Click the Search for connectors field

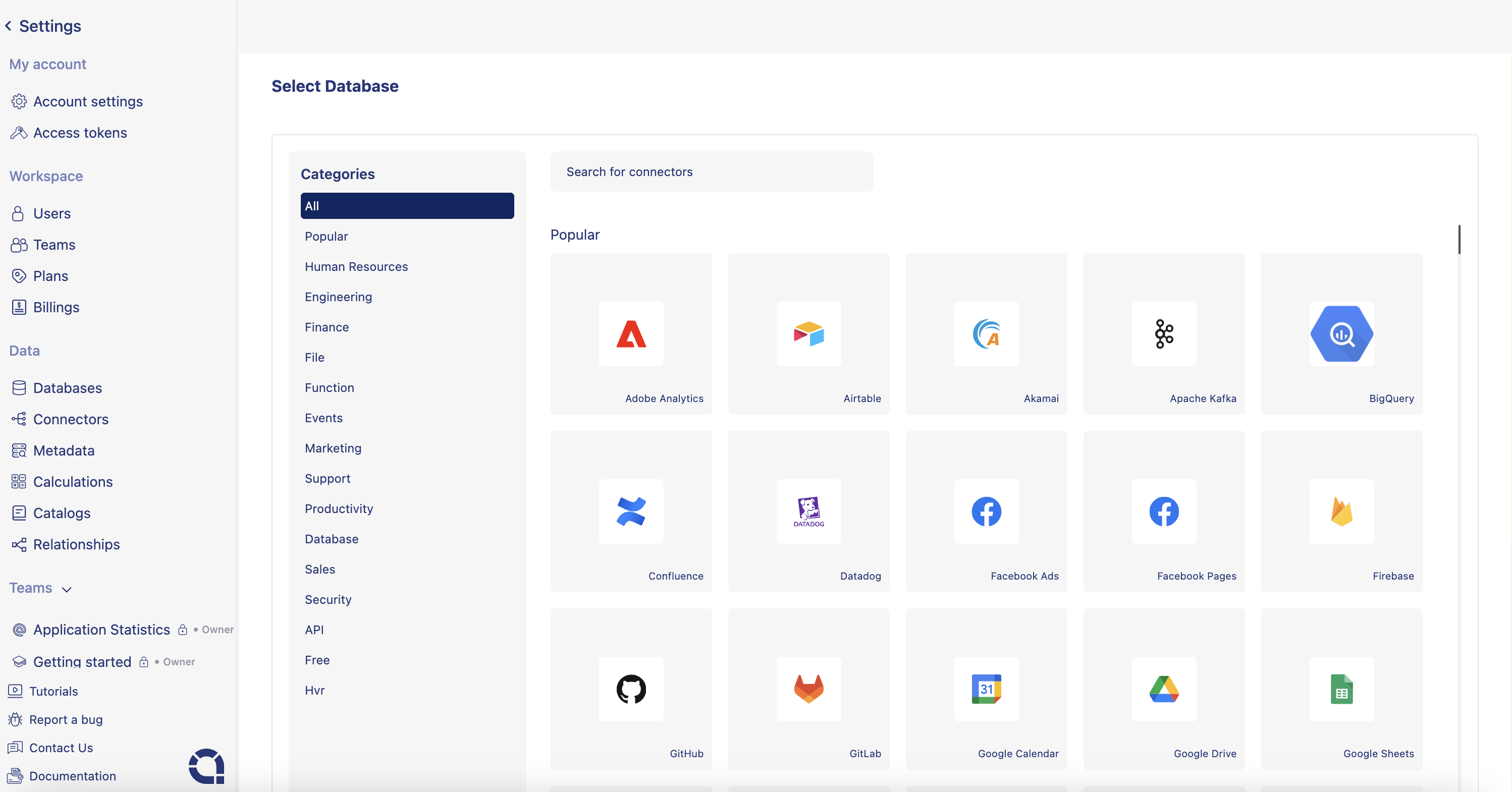(712, 172)
